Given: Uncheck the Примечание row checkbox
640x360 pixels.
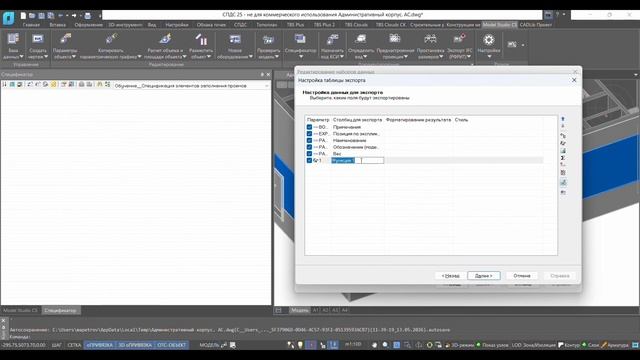Looking at the screenshot, I should tap(309, 127).
